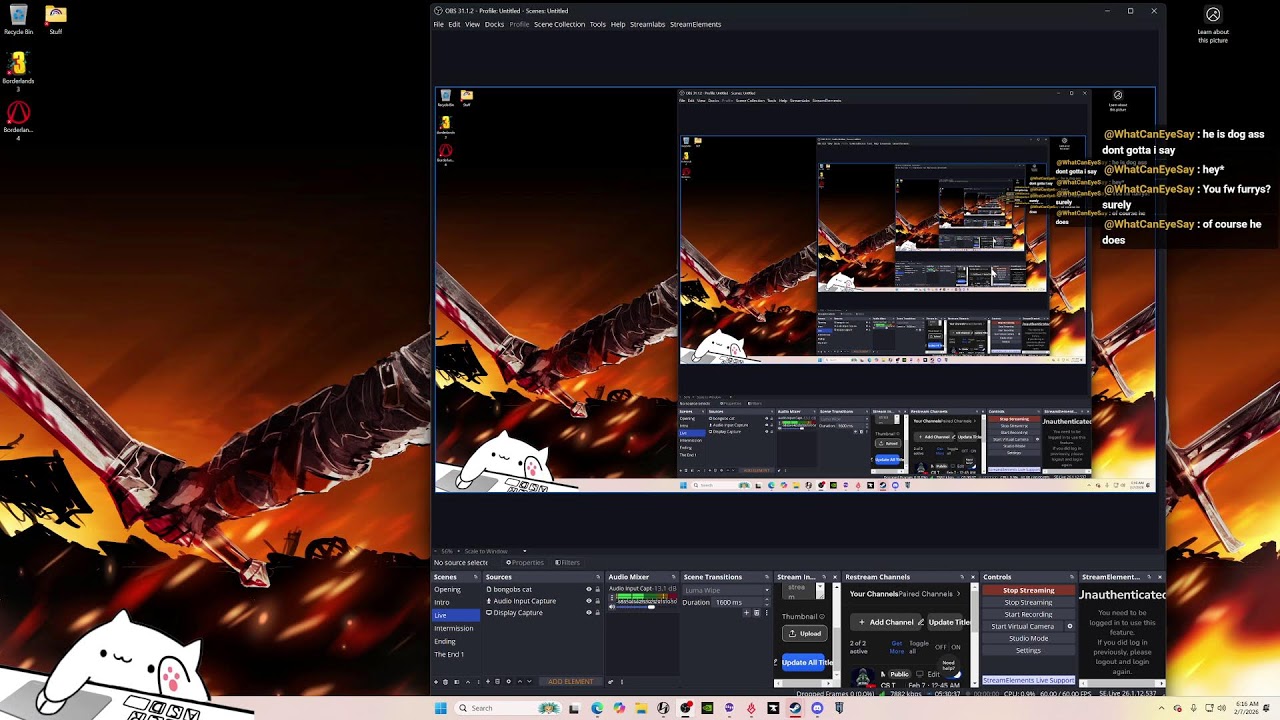The image size is (1280, 720).
Task: Mute Audio Input Capture via speaker icon
Action: pyautogui.click(x=612, y=607)
